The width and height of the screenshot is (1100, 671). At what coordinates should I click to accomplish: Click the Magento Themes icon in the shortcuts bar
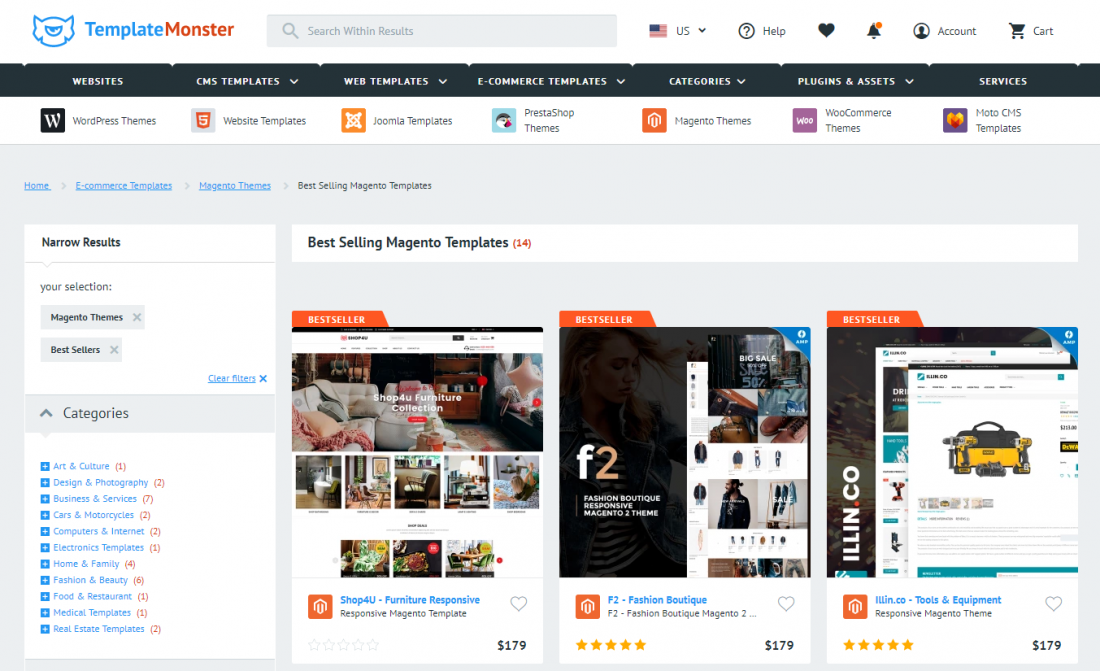click(x=655, y=121)
